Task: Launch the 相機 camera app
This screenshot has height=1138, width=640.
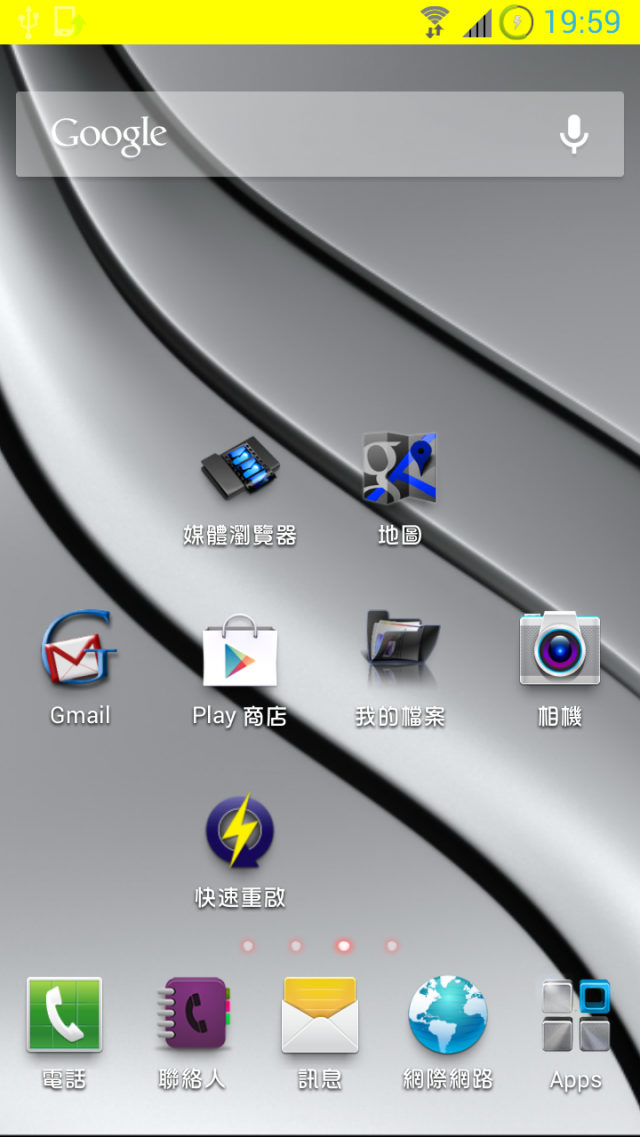Action: [x=559, y=648]
